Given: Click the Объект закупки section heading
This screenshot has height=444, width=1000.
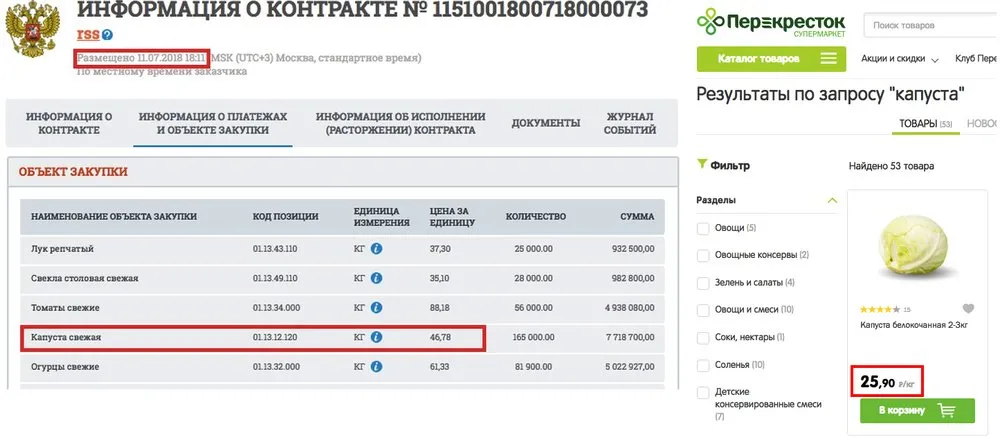Looking at the screenshot, I should tap(73, 172).
